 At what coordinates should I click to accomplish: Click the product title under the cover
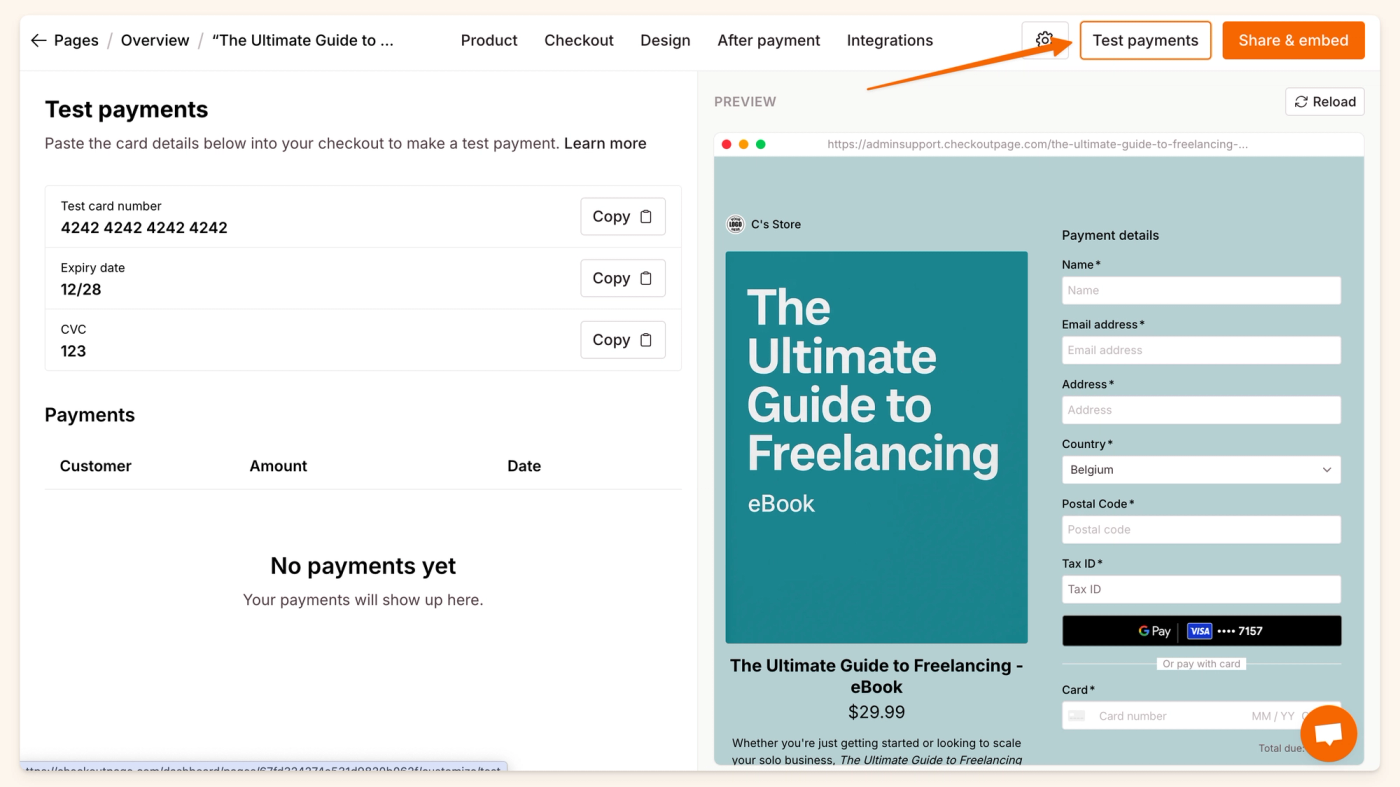[x=876, y=676]
